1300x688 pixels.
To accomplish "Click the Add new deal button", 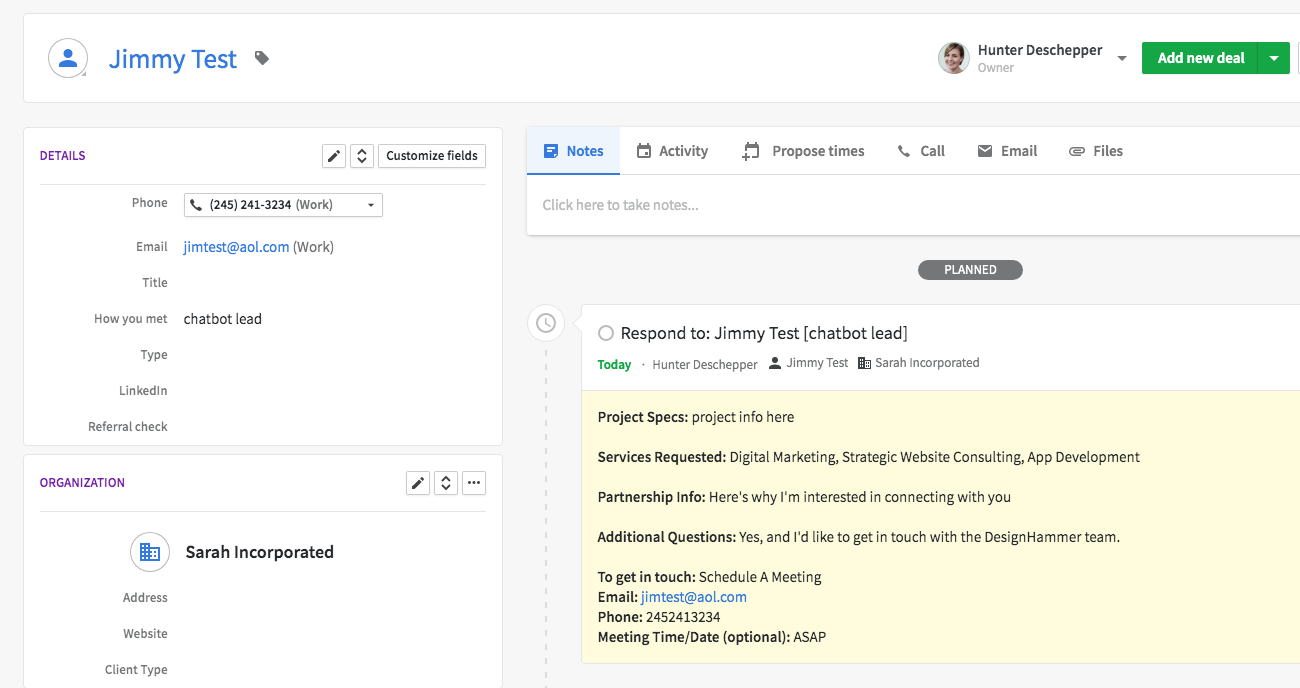I will point(1200,58).
